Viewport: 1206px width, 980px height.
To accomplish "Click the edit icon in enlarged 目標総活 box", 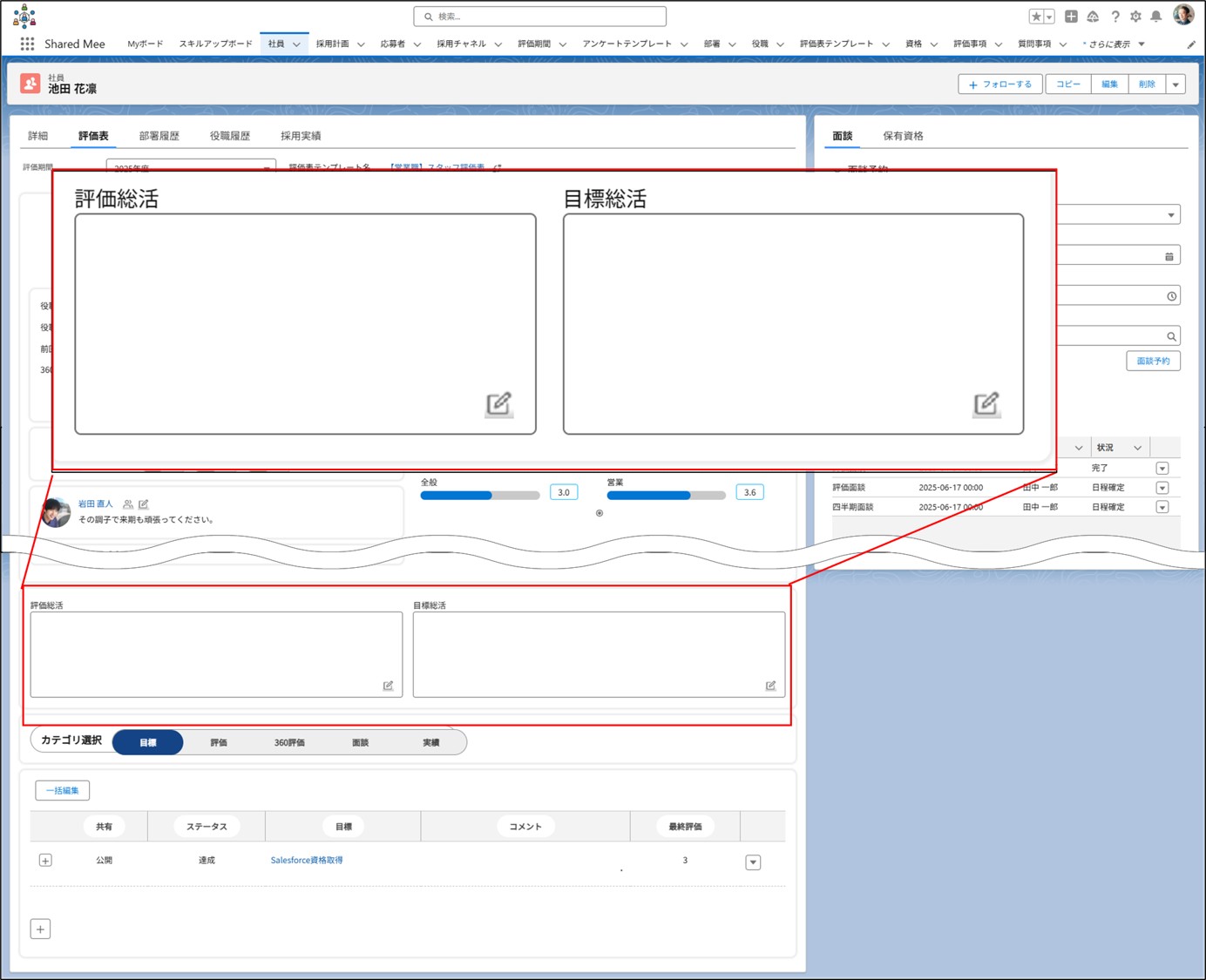I will point(986,404).
